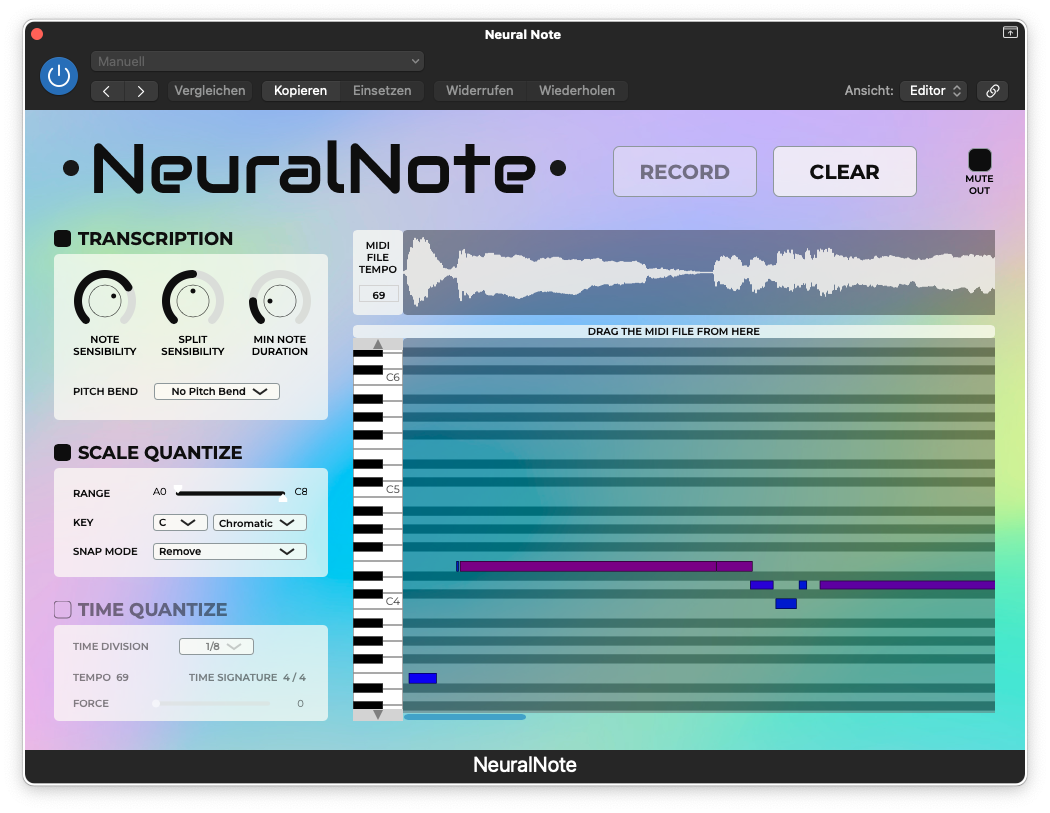1050x813 pixels.
Task: Click the MIDI file tempo field
Action: click(x=378, y=295)
